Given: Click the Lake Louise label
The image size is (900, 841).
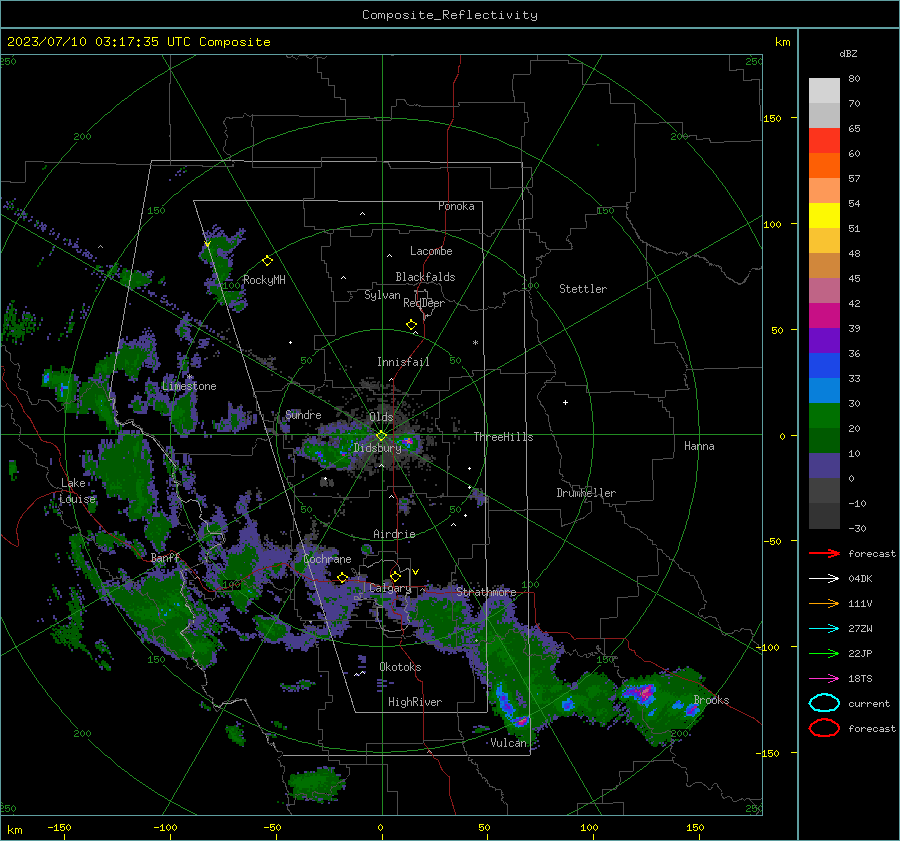Looking at the screenshot, I should click(x=77, y=491).
